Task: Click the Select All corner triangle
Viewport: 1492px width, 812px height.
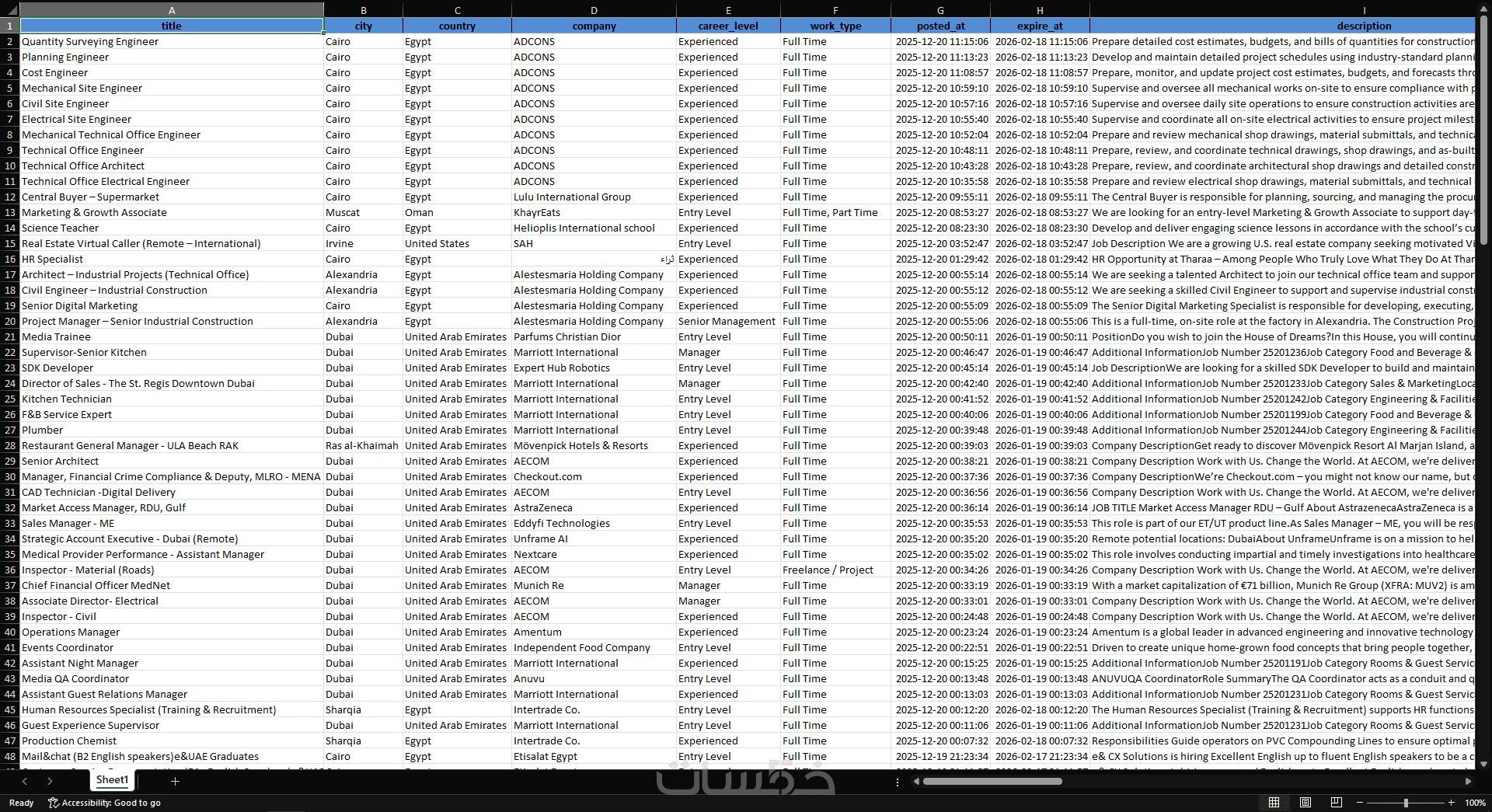Action: click(x=10, y=10)
